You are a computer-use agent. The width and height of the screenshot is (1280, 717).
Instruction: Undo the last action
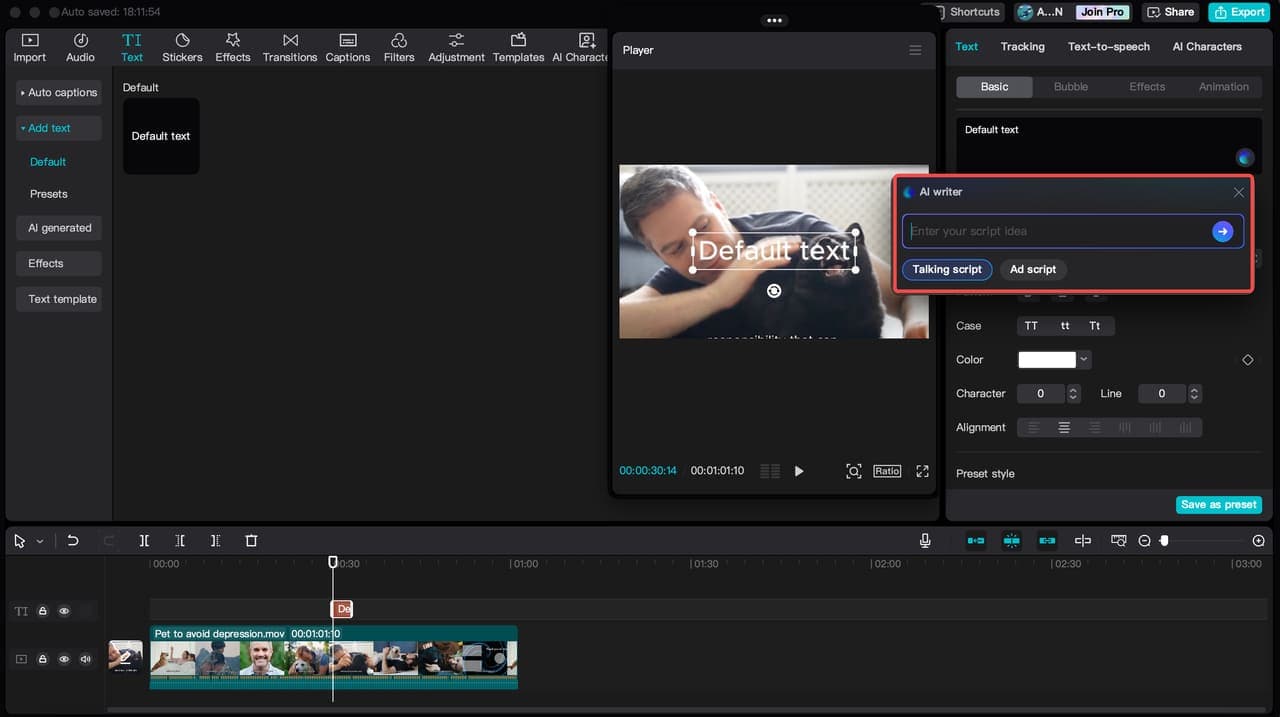tap(73, 540)
